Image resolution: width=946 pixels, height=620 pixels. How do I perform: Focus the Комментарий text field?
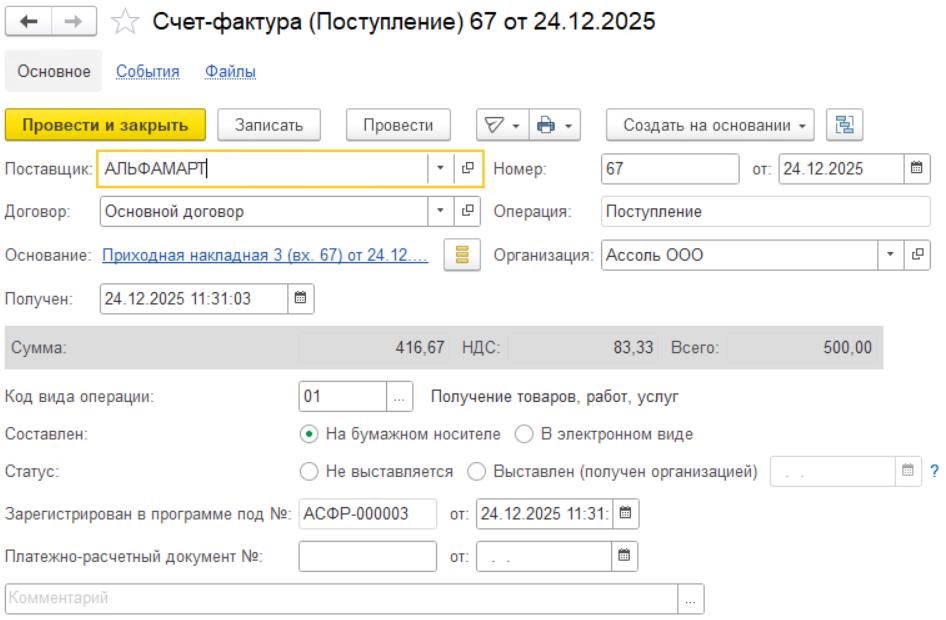coord(341,599)
